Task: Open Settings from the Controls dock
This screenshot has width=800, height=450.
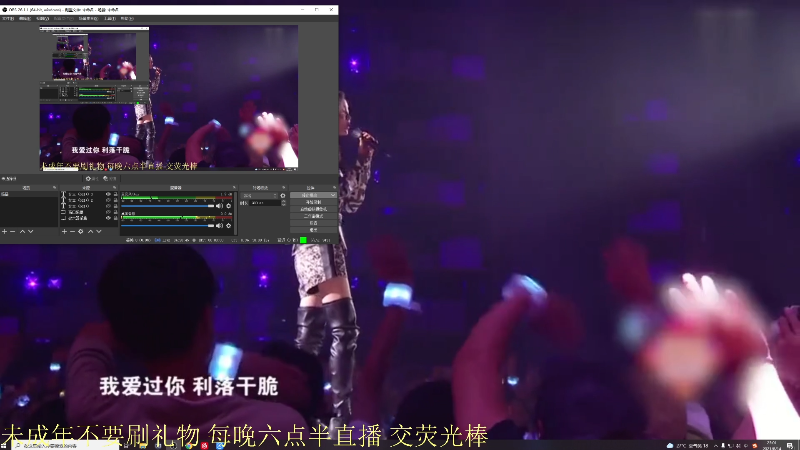Action: click(313, 223)
